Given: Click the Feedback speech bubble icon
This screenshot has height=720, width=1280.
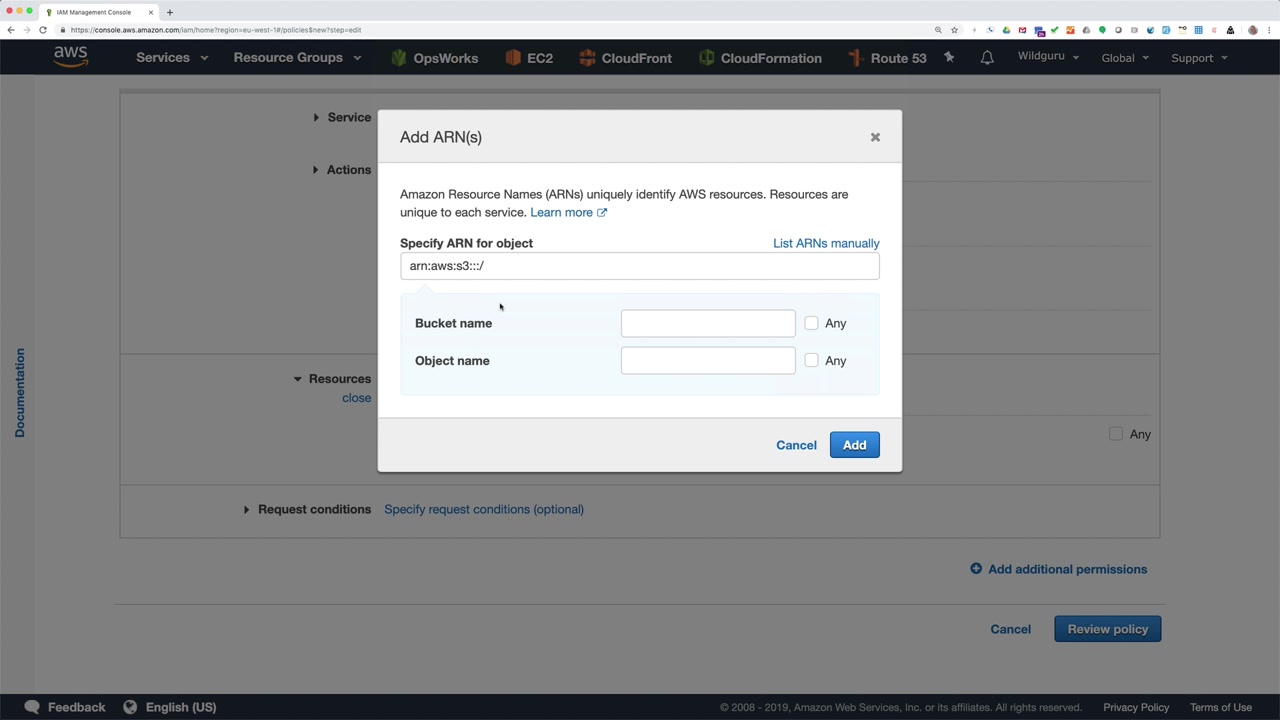Looking at the screenshot, I should 32,707.
